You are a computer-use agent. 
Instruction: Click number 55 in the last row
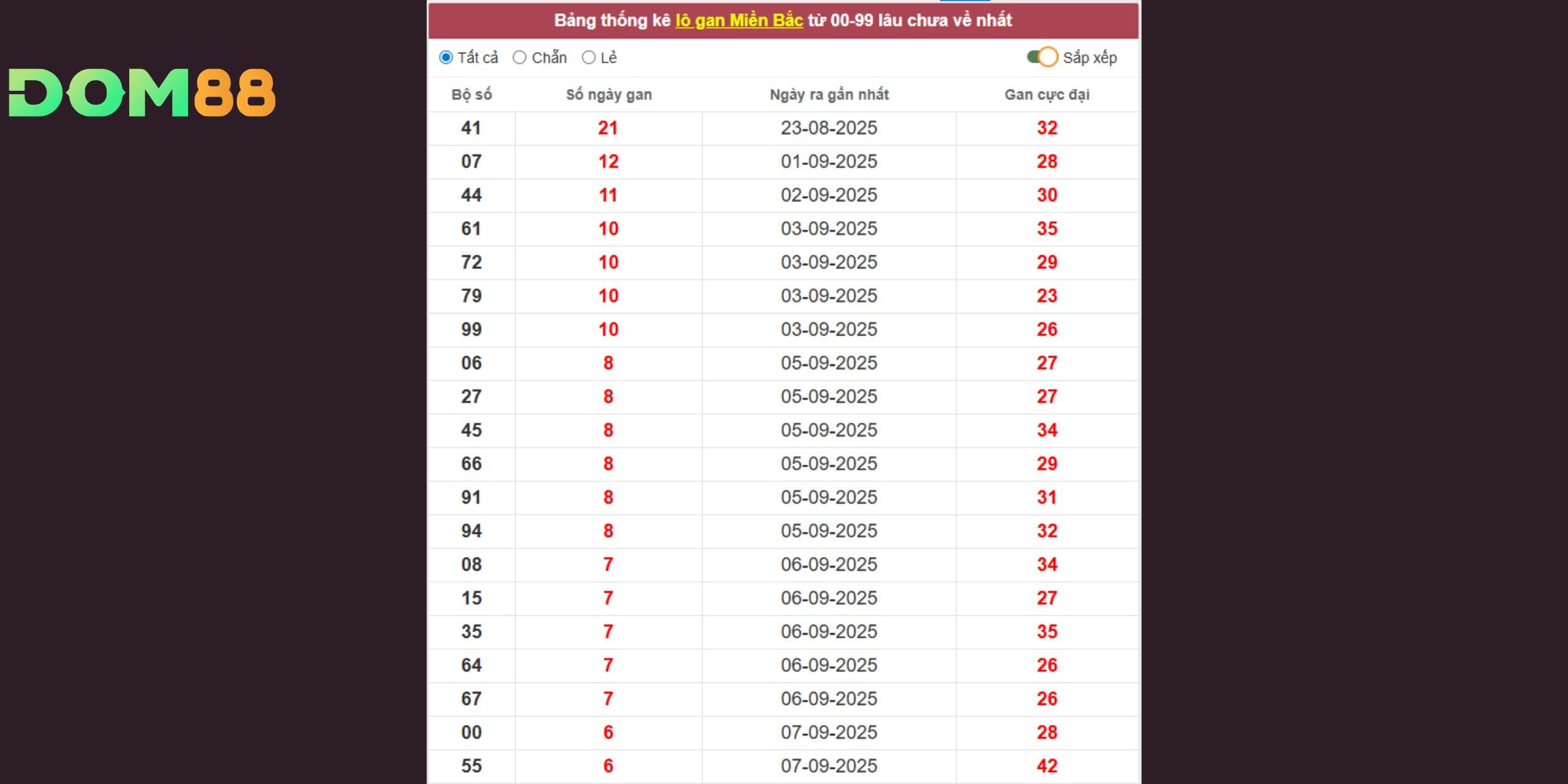click(471, 766)
